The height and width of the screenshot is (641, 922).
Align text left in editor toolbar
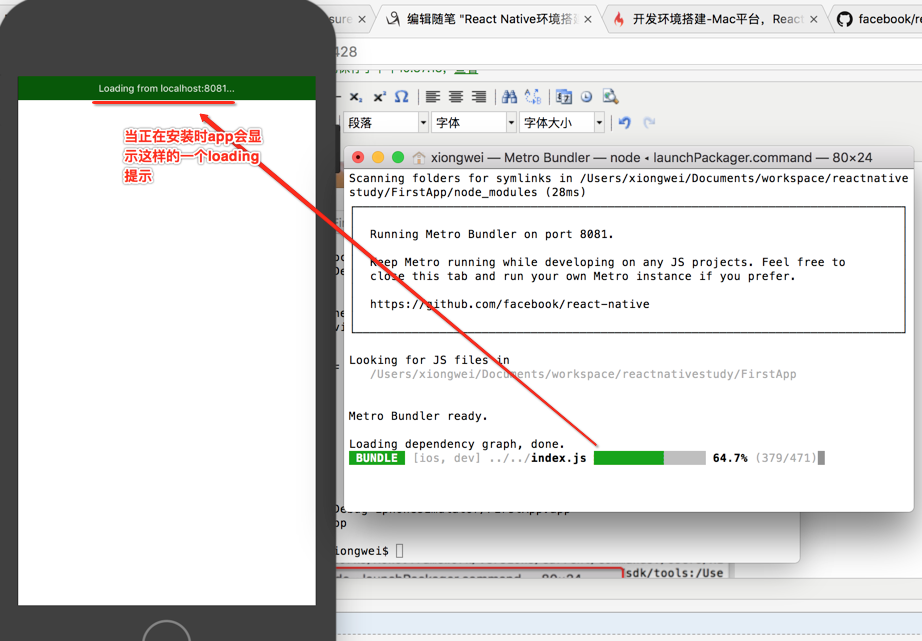click(x=433, y=97)
